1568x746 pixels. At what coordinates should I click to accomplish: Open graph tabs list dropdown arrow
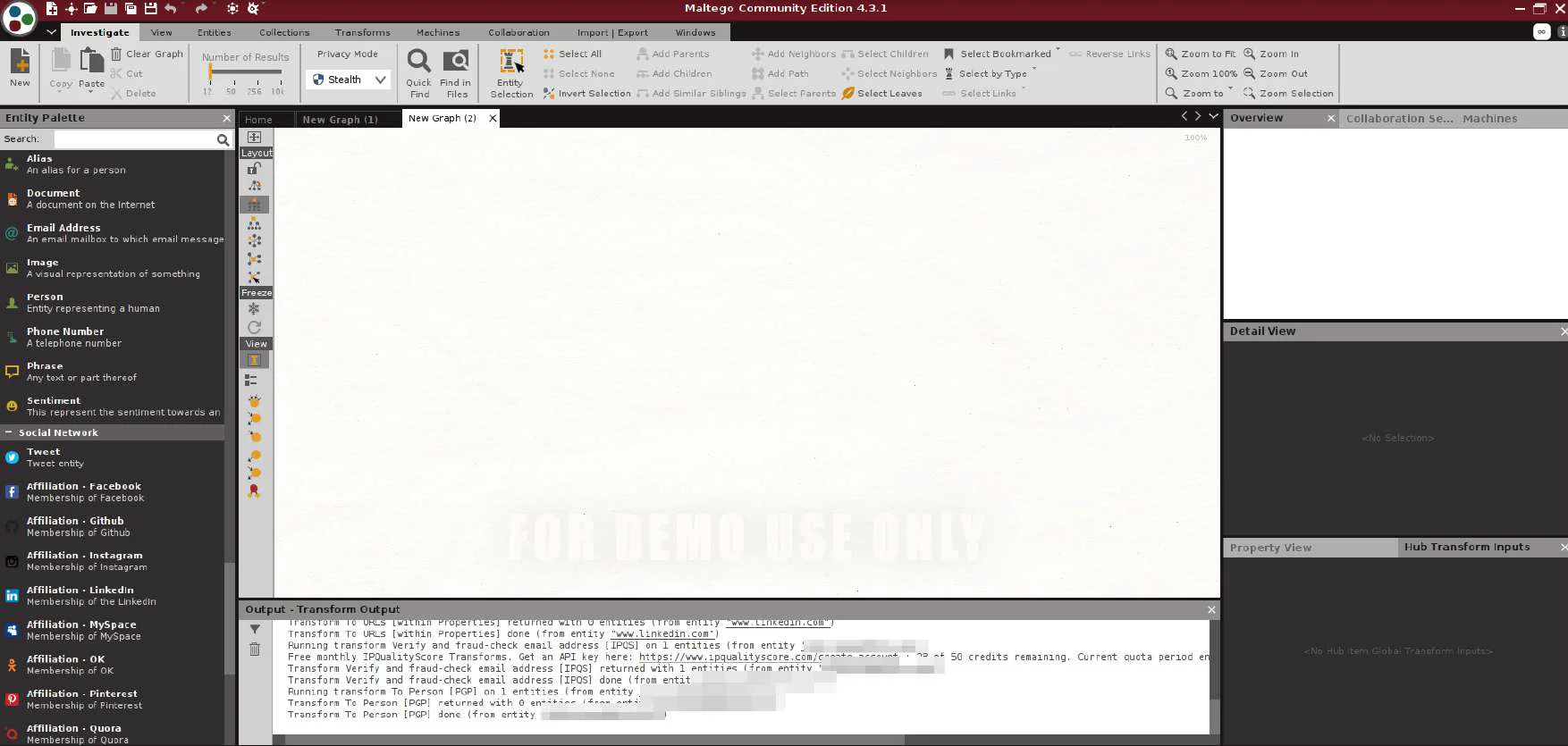[1213, 116]
